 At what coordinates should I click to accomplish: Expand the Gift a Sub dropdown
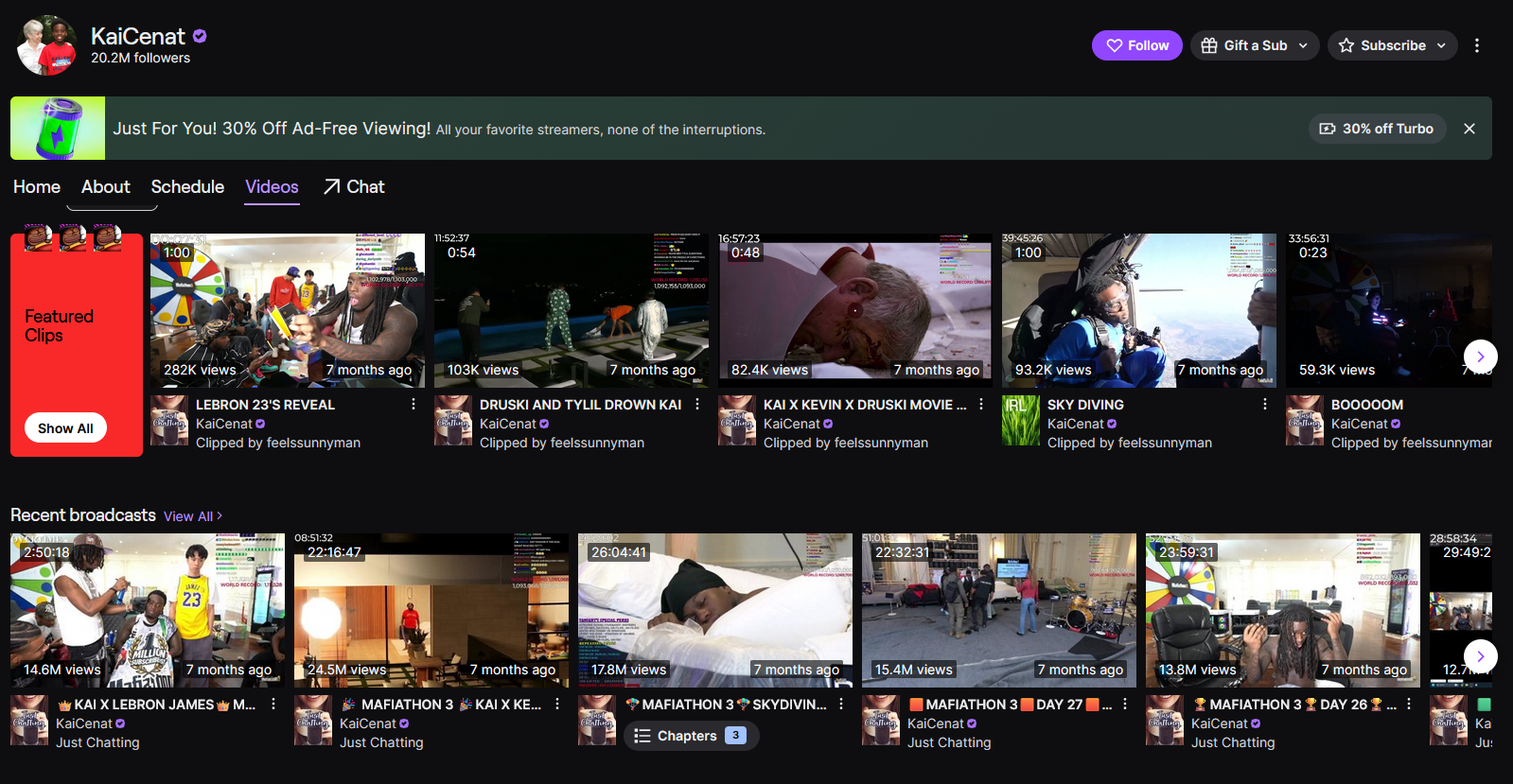1255,45
